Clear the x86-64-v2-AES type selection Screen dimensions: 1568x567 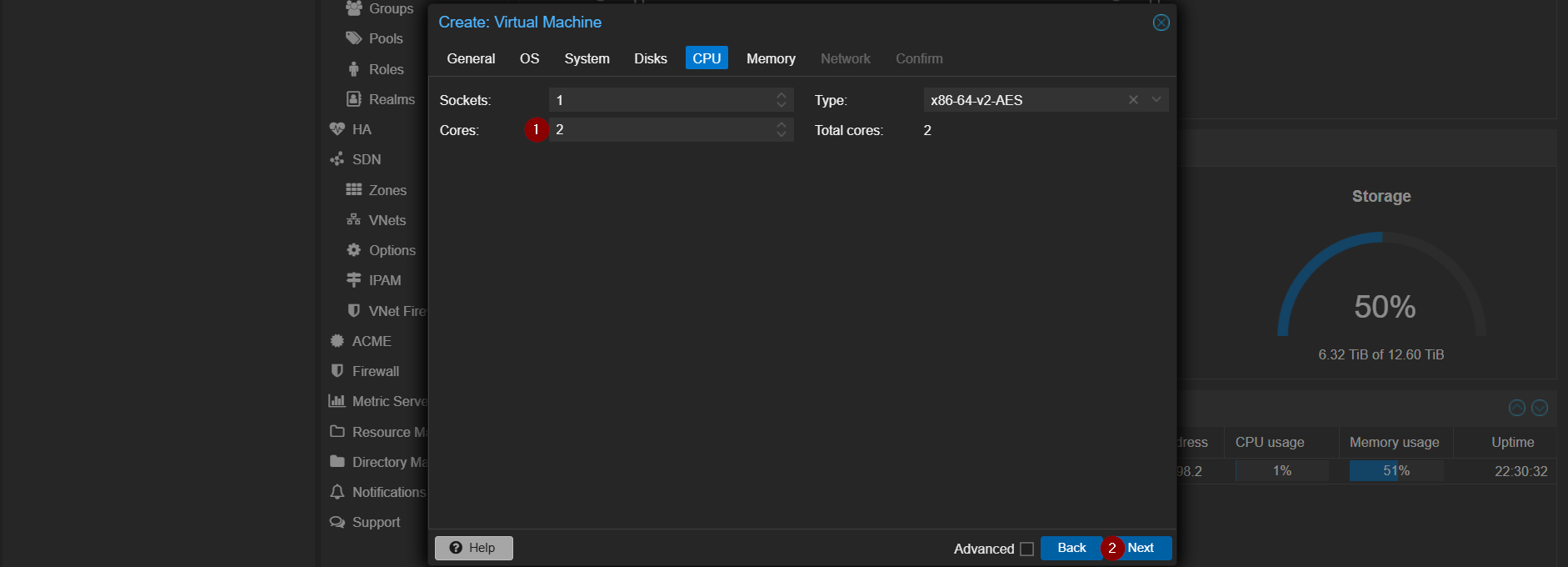tap(1133, 100)
